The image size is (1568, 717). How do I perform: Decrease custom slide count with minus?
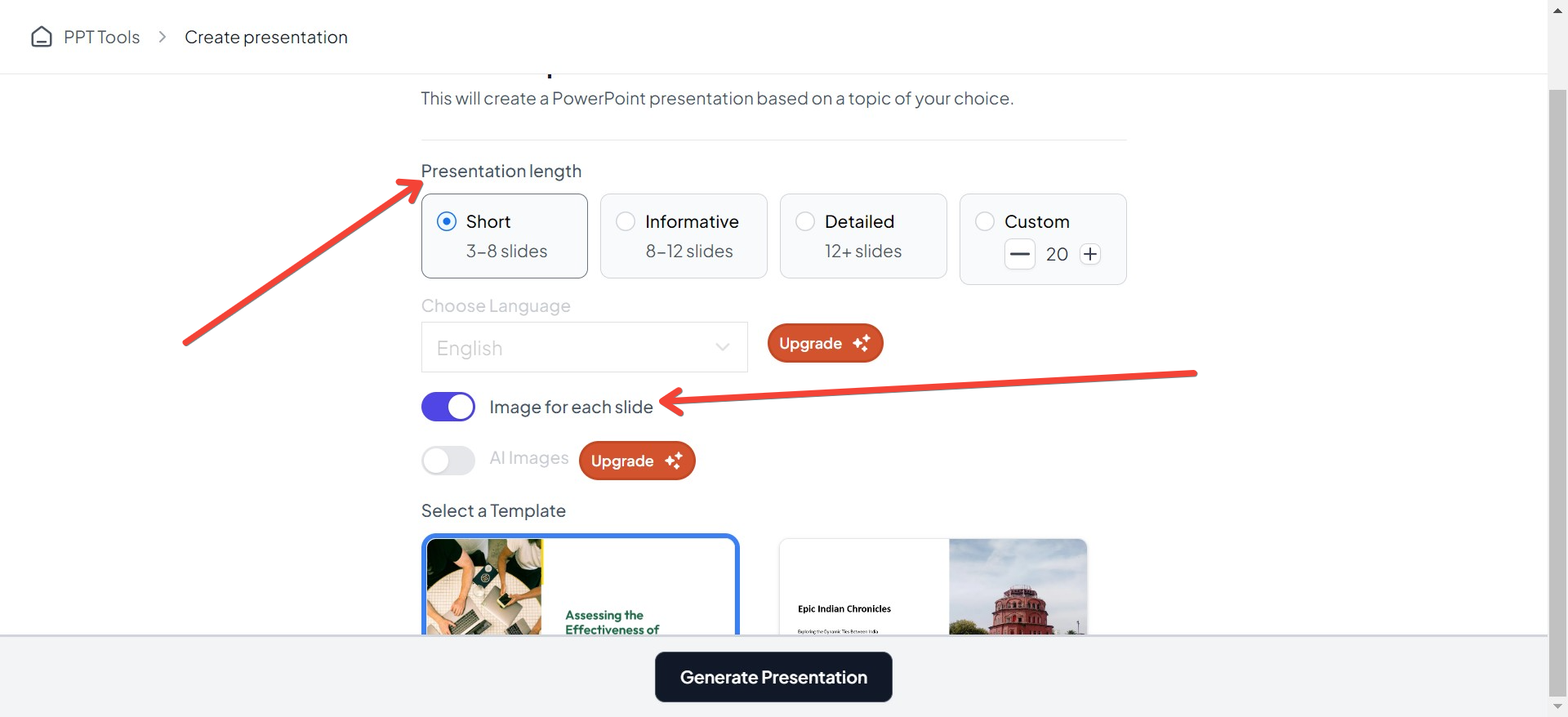[x=1019, y=254]
